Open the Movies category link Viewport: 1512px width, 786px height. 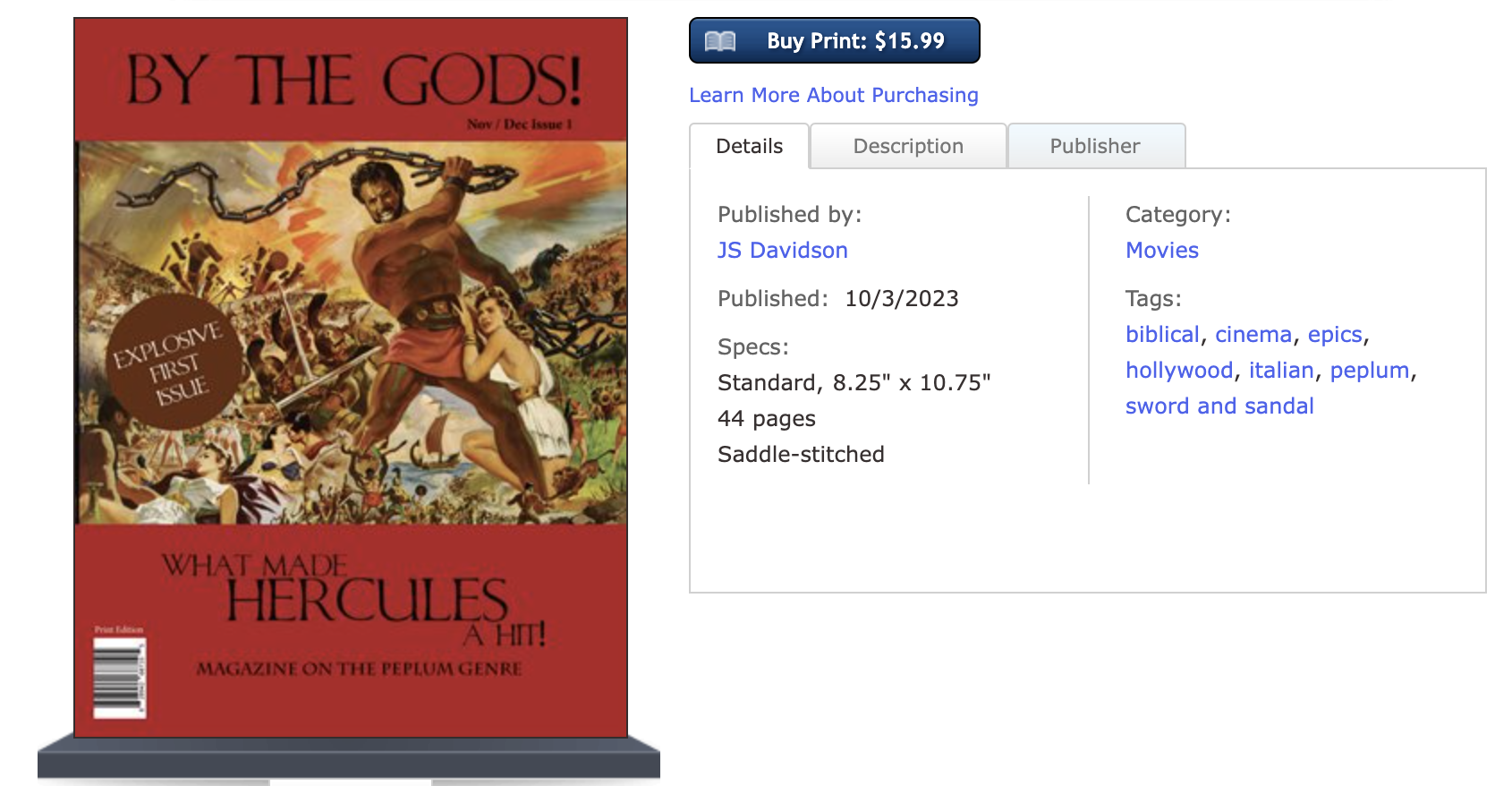coord(1161,251)
